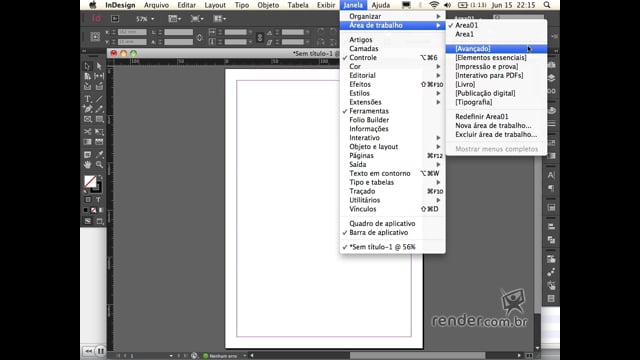Viewport: 640px width, 360px height.
Task: Apply None using the red slash button
Action: (x=93, y=210)
